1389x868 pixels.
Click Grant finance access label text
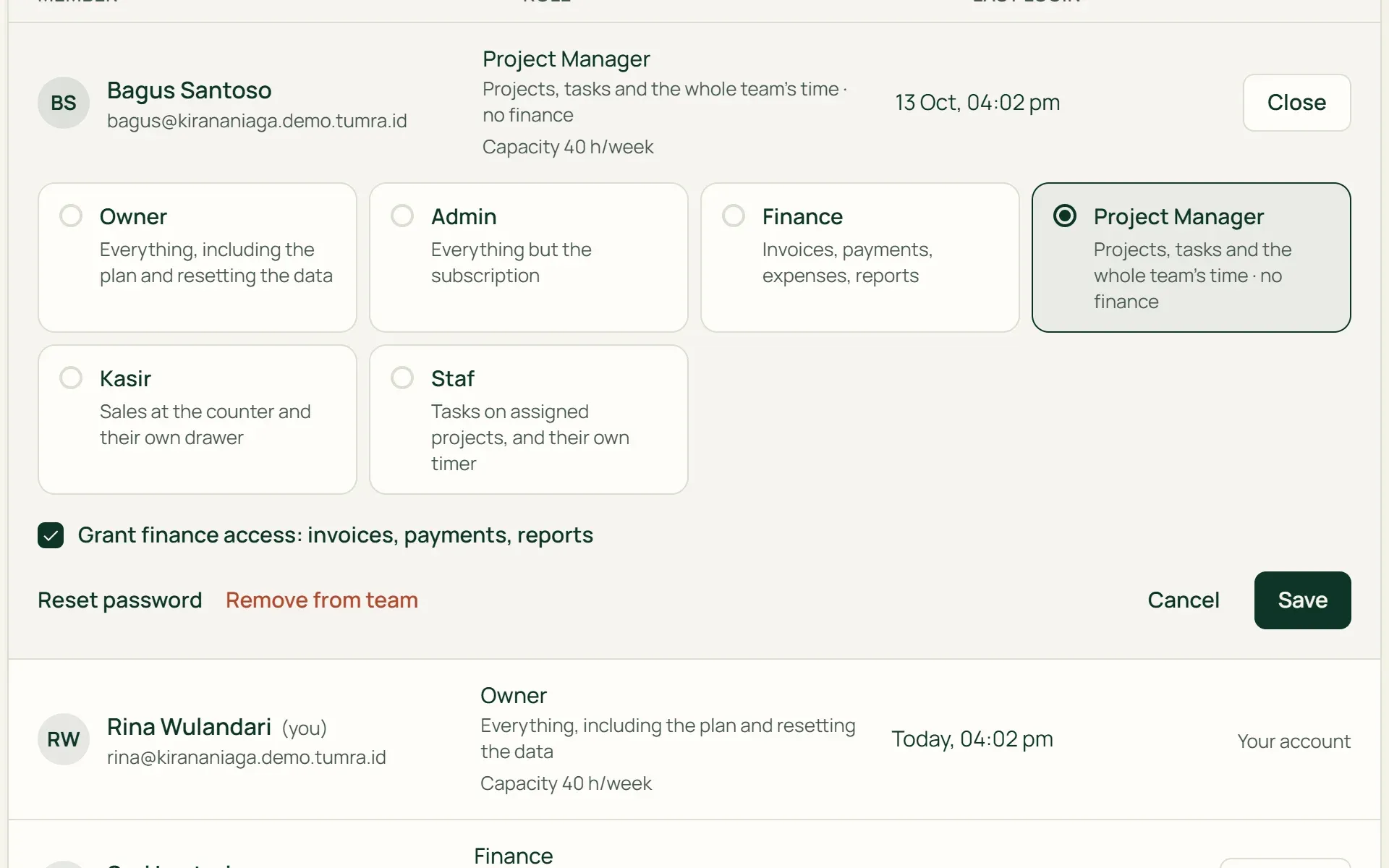[336, 535]
